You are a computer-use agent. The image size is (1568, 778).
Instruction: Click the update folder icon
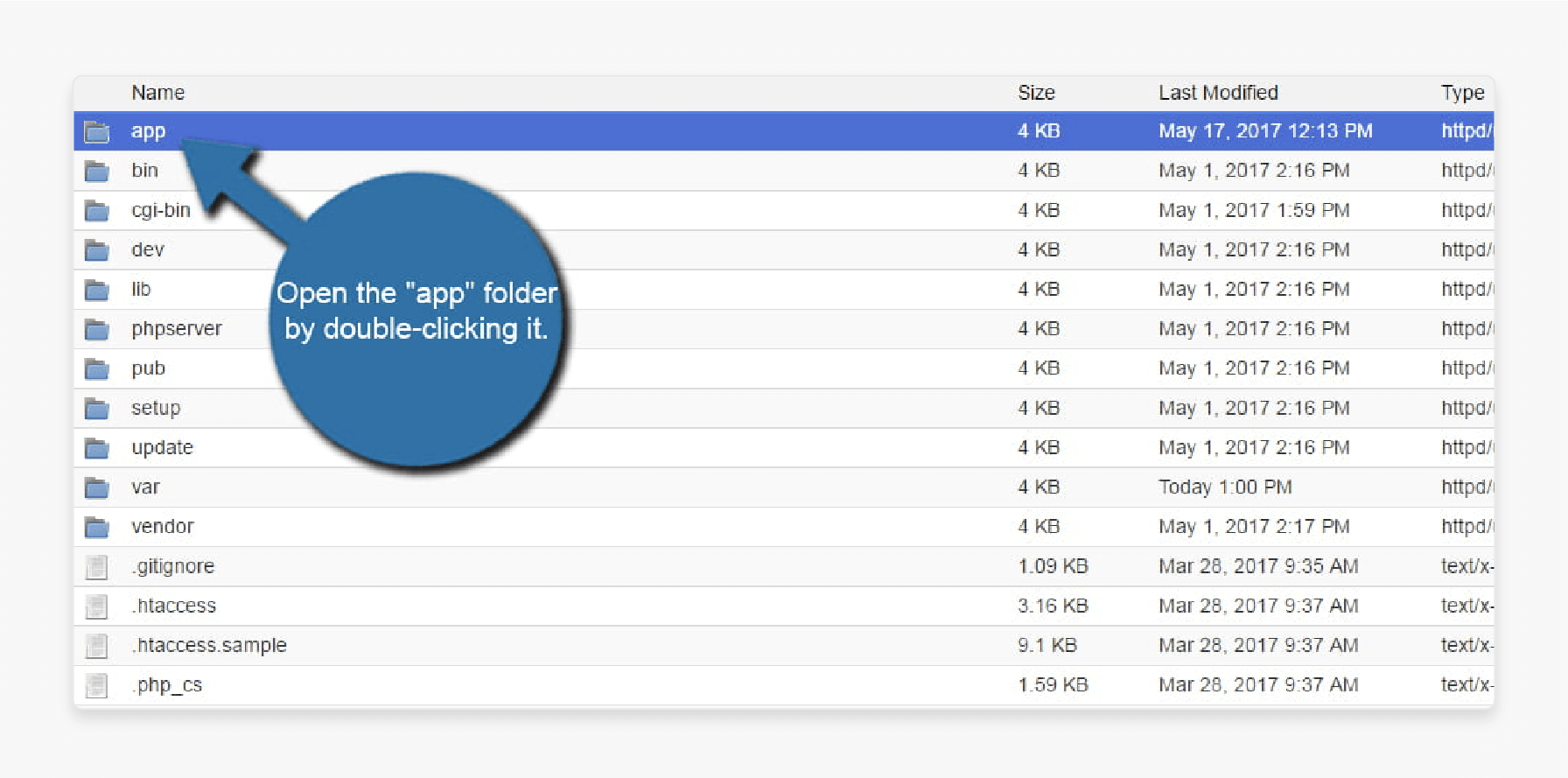96,448
